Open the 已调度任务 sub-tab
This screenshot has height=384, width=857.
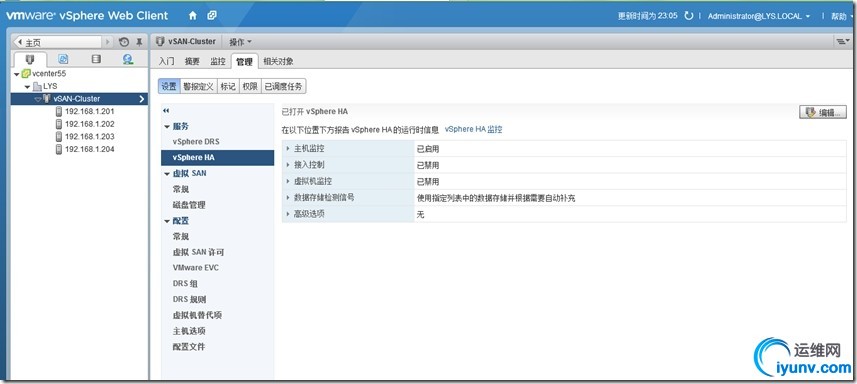[x=283, y=86]
